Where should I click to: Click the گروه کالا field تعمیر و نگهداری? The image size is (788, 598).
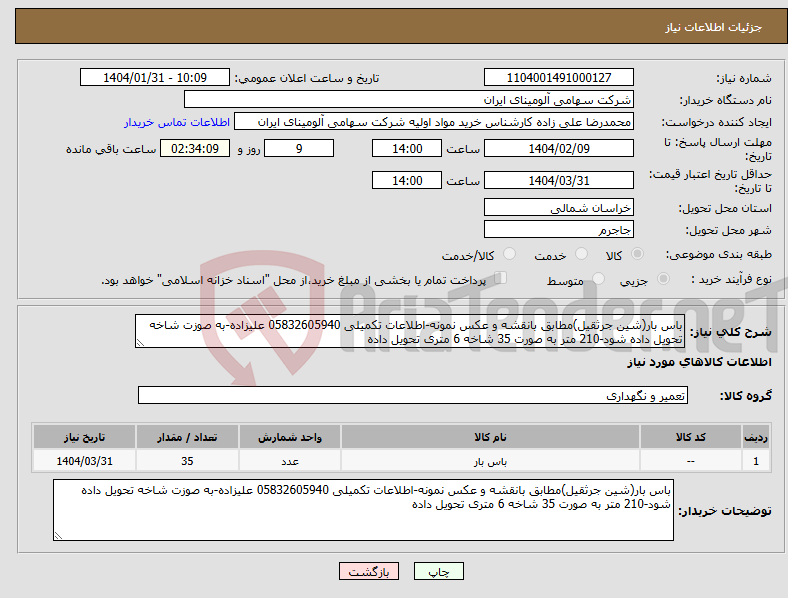(x=413, y=395)
